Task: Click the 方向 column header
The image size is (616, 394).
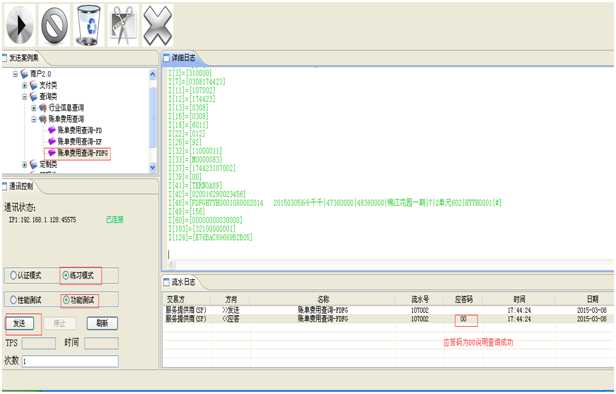Action: (x=231, y=300)
